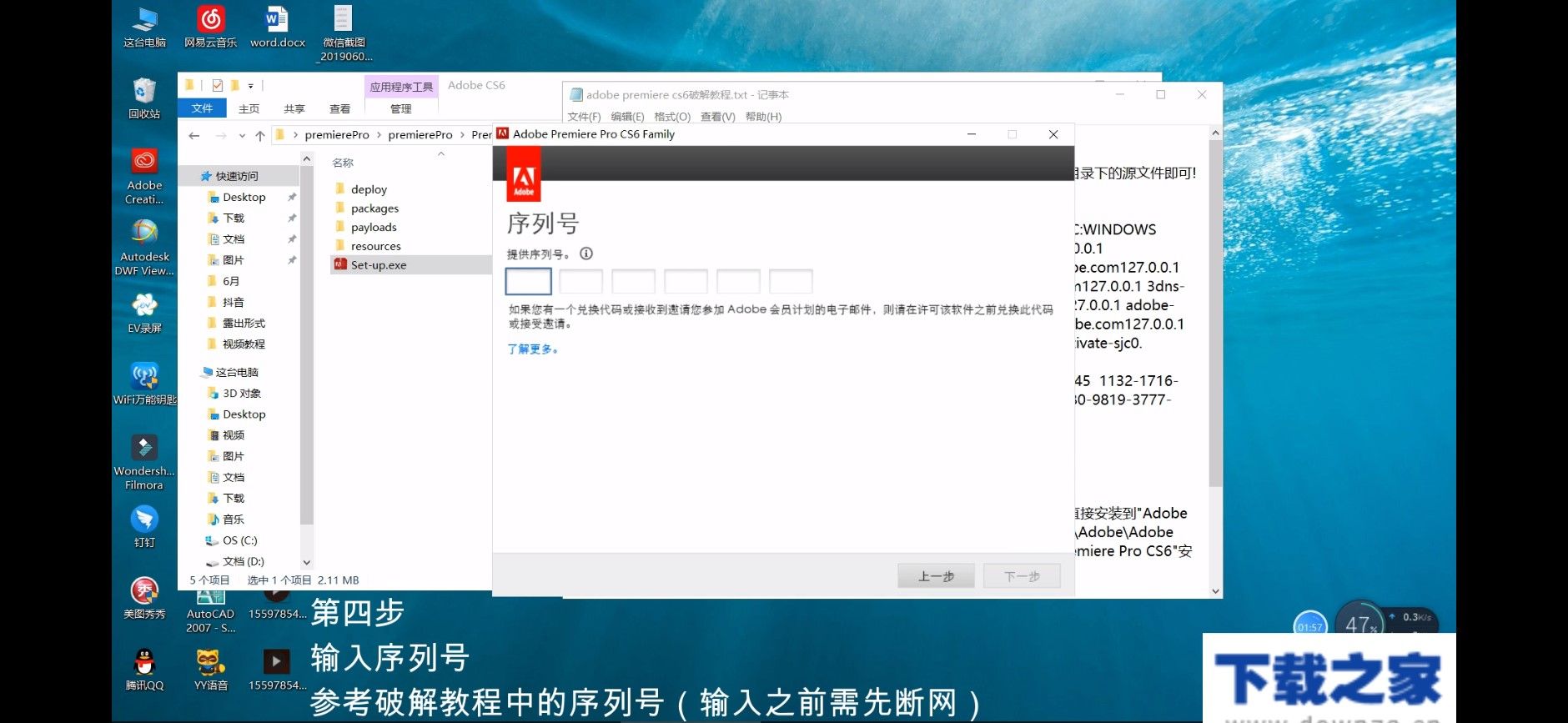Open the 腾讯QQ desktop icon
This screenshot has width=1568, height=723.
(144, 670)
